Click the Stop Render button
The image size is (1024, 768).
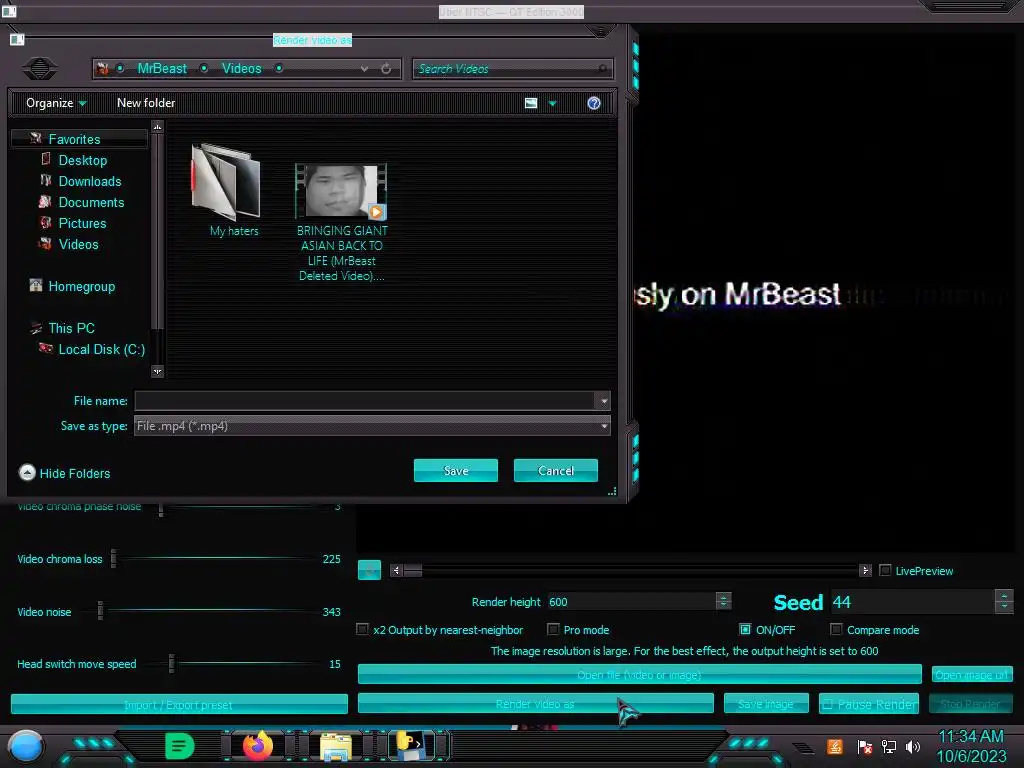tap(970, 703)
